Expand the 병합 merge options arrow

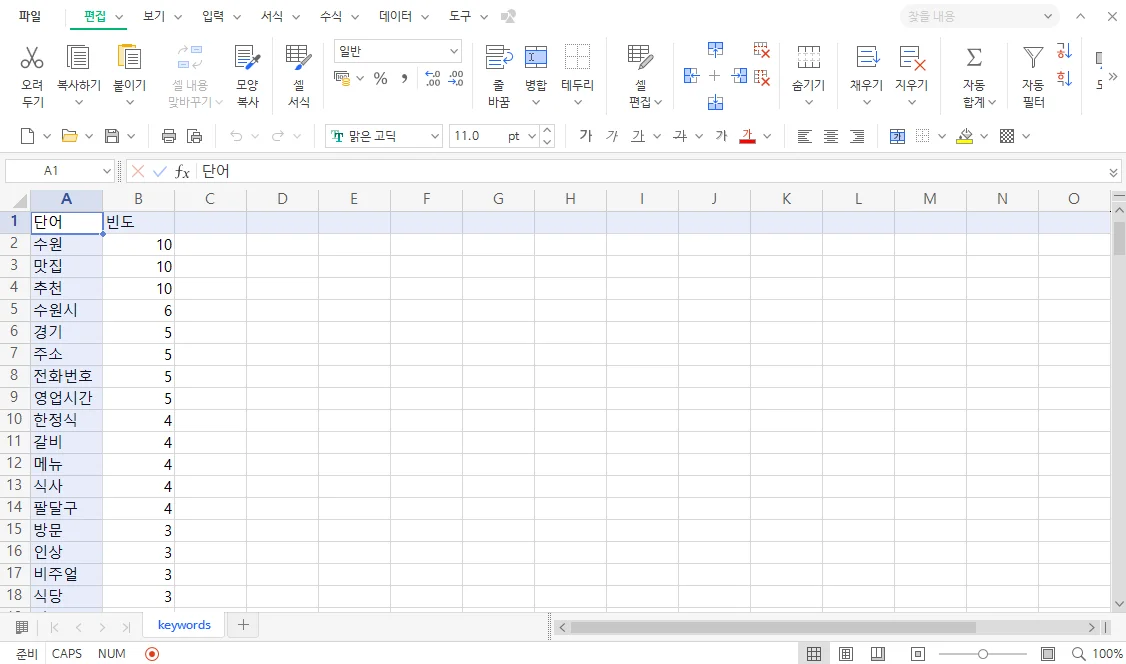536,103
